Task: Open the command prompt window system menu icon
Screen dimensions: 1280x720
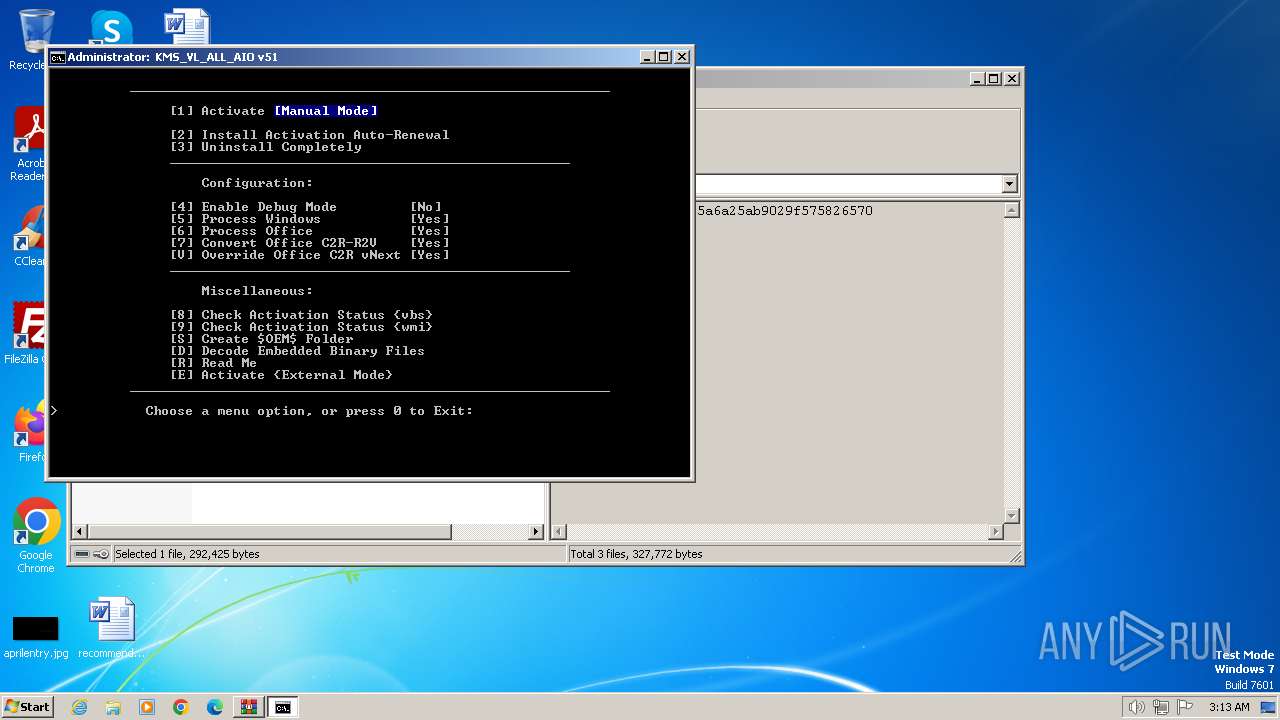Action: 58,57
